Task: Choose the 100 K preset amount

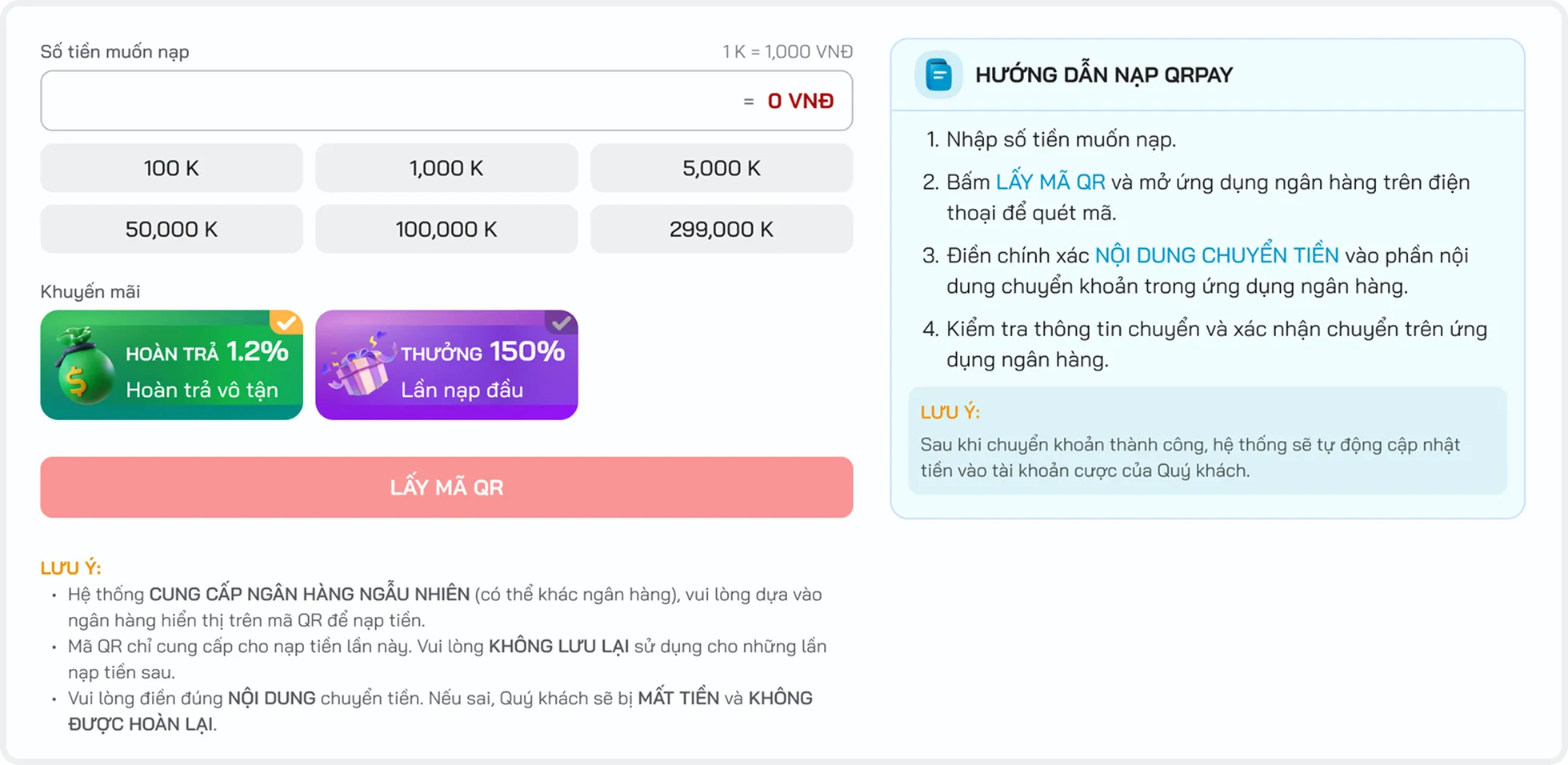Action: click(x=171, y=168)
